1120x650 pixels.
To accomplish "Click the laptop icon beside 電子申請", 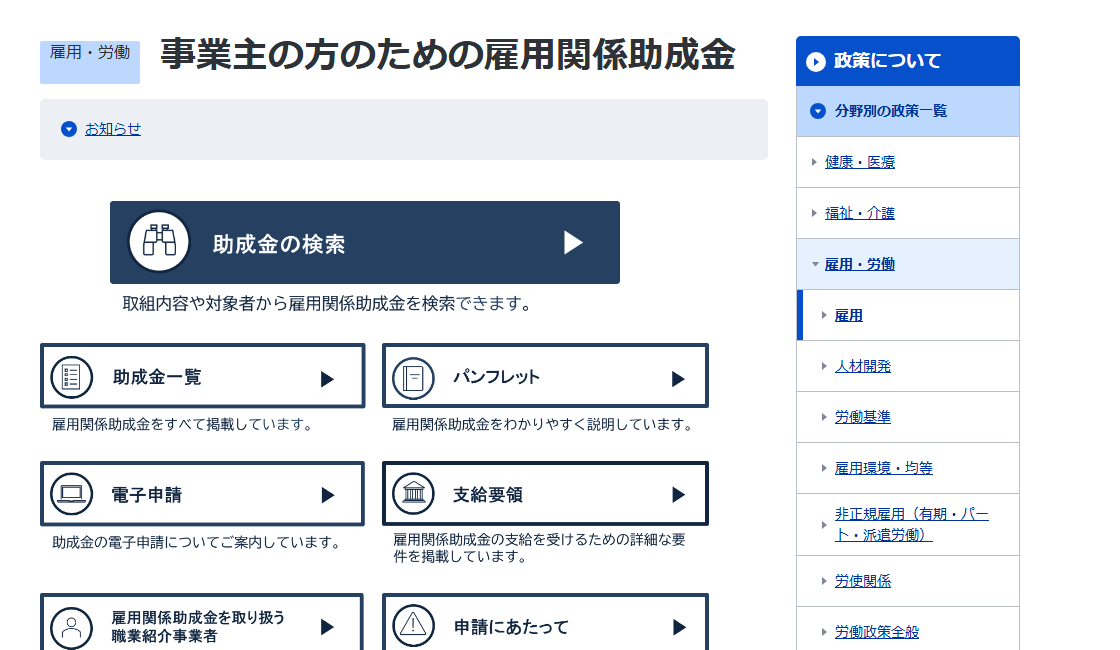I will [71, 494].
